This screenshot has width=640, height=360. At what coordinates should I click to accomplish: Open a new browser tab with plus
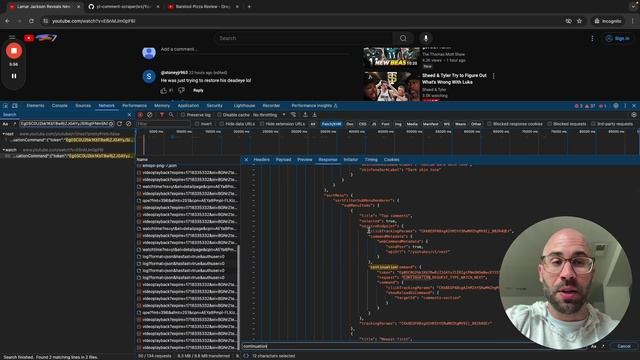pyautogui.click(x=249, y=7)
